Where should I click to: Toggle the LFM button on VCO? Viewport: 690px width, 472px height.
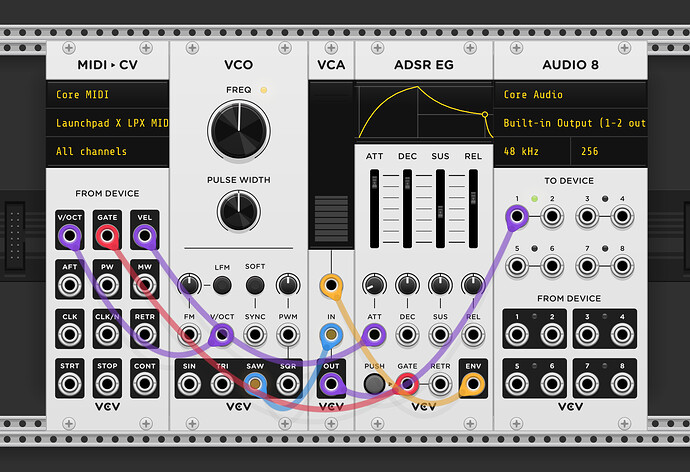click(222, 285)
